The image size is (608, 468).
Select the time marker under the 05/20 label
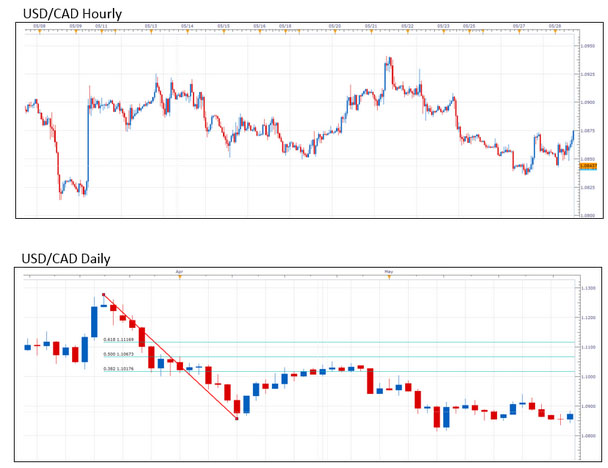(x=335, y=31)
